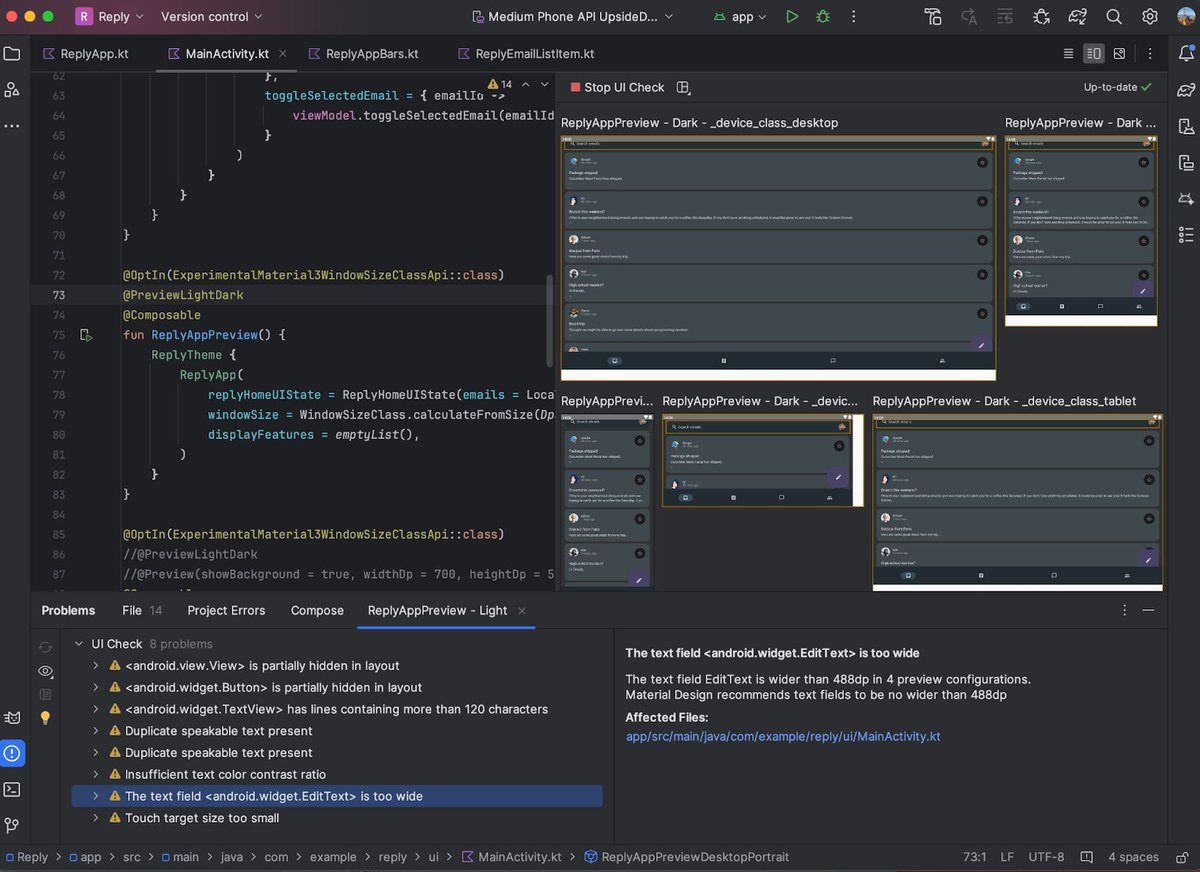This screenshot has width=1200, height=872.
Task: Click the Build hammer icon
Action: 933,17
